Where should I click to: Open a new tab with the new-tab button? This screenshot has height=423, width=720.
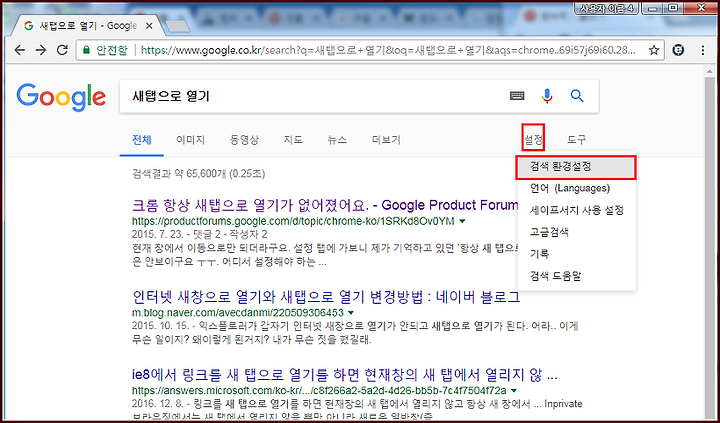tap(177, 27)
